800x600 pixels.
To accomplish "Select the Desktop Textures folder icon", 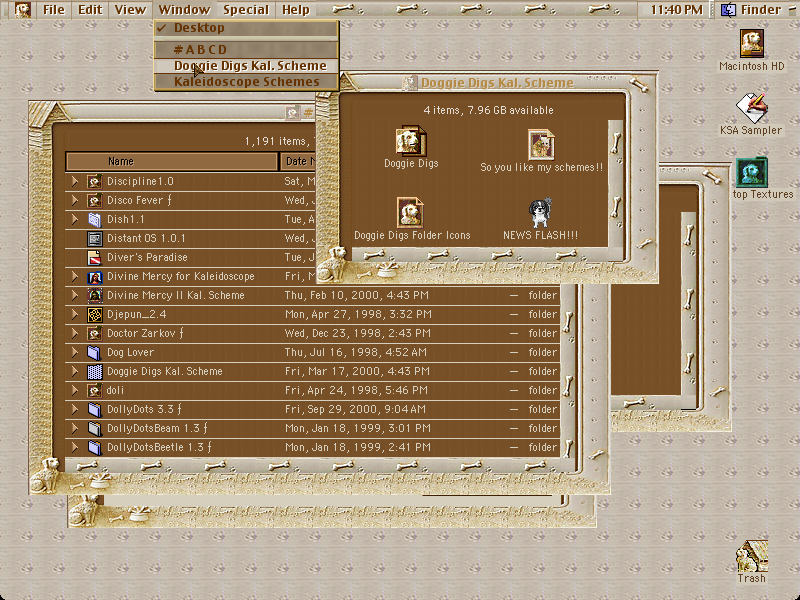I will (x=752, y=172).
